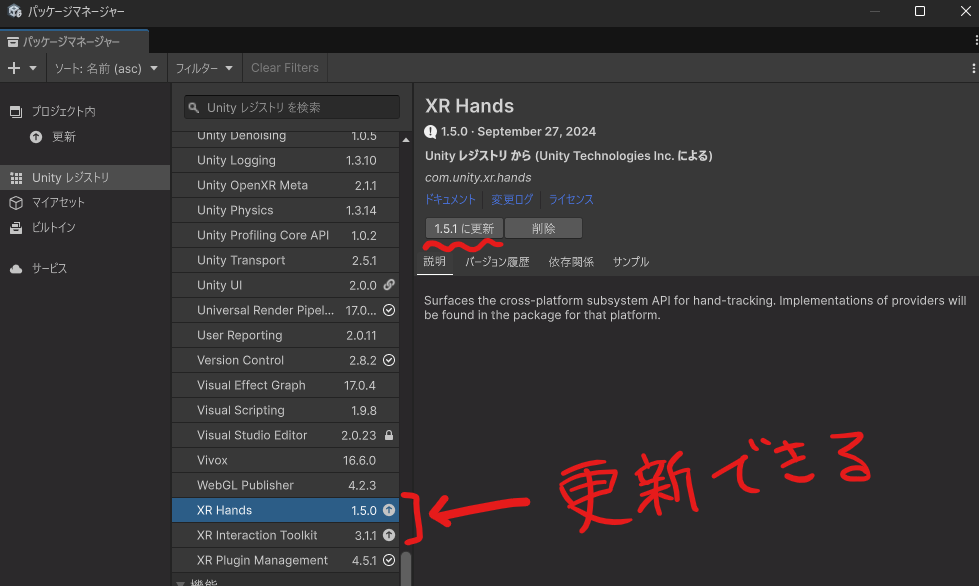979x586 pixels.
Task: Select the Universal Render Pipeline package
Action: pyautogui.click(x=285, y=310)
